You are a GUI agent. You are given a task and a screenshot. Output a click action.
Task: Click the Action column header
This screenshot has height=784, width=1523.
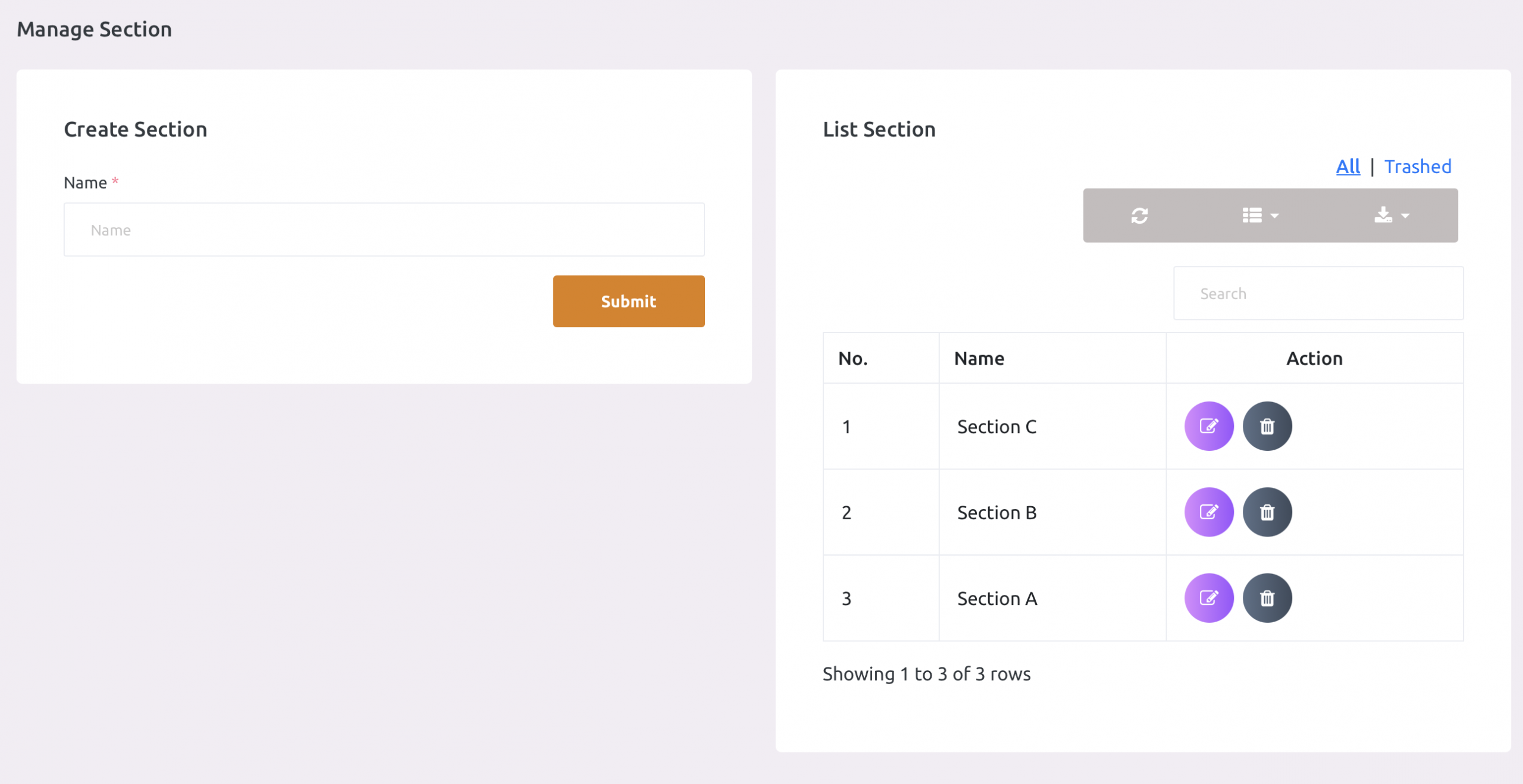(1314, 358)
